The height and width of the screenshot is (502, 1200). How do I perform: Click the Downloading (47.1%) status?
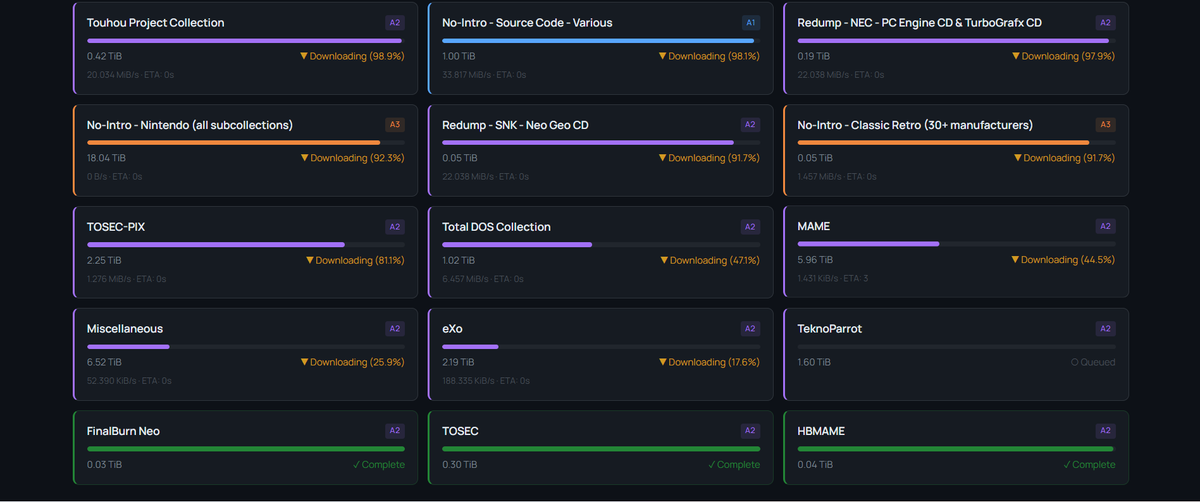coord(709,260)
